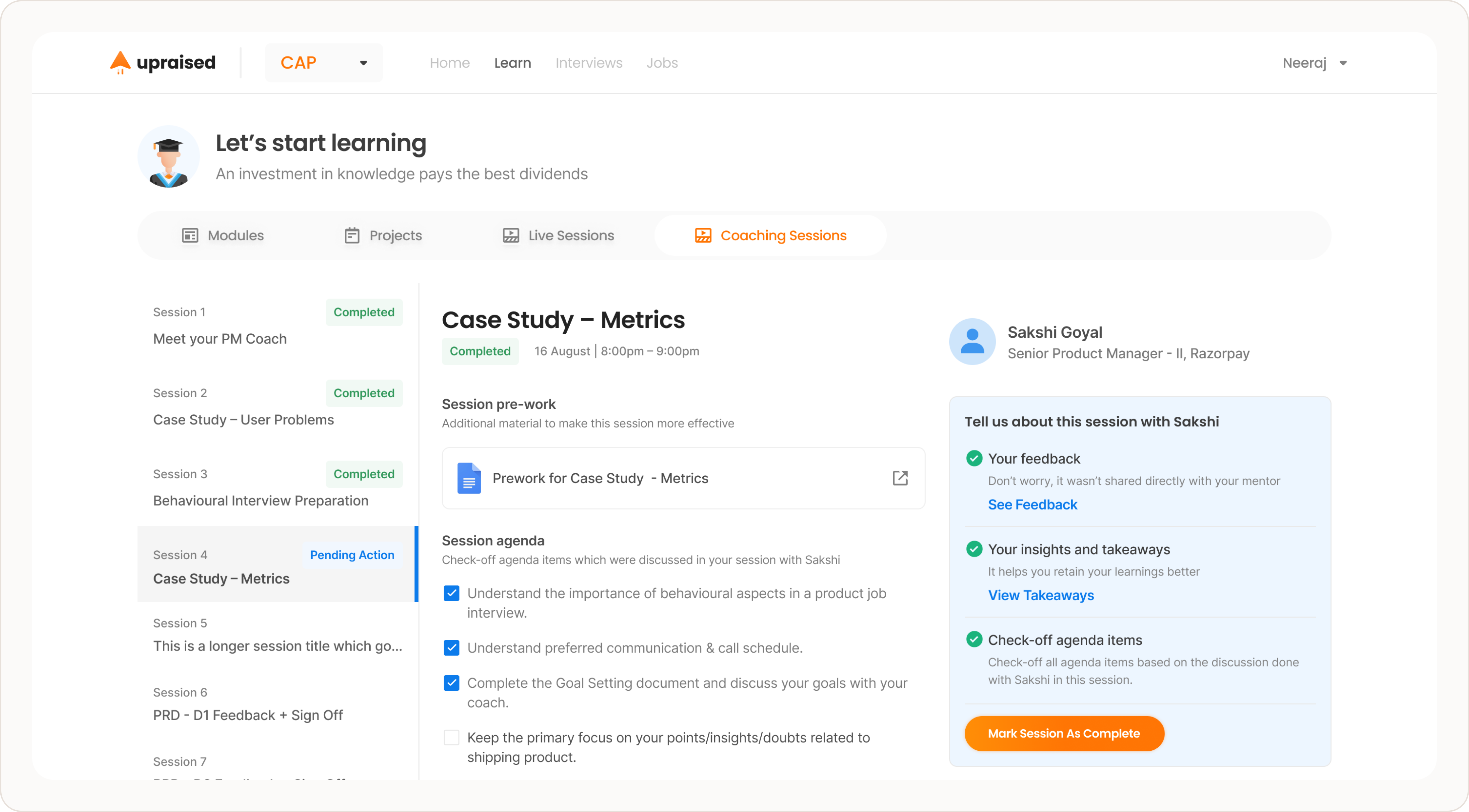
Task: Open the Interviews nav item
Action: point(588,63)
